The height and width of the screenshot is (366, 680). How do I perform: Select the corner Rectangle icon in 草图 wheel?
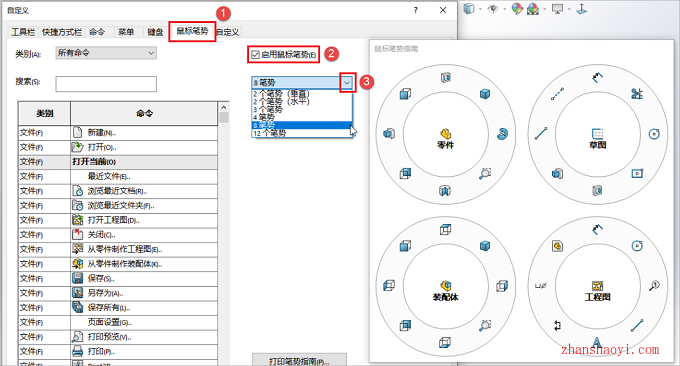click(x=637, y=173)
